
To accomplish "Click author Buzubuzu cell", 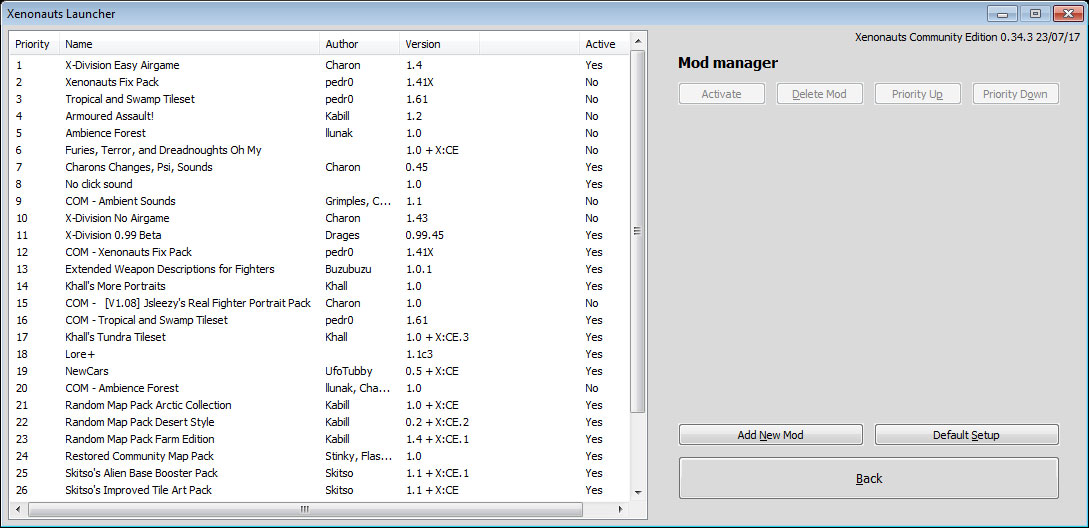I will pyautogui.click(x=348, y=270).
